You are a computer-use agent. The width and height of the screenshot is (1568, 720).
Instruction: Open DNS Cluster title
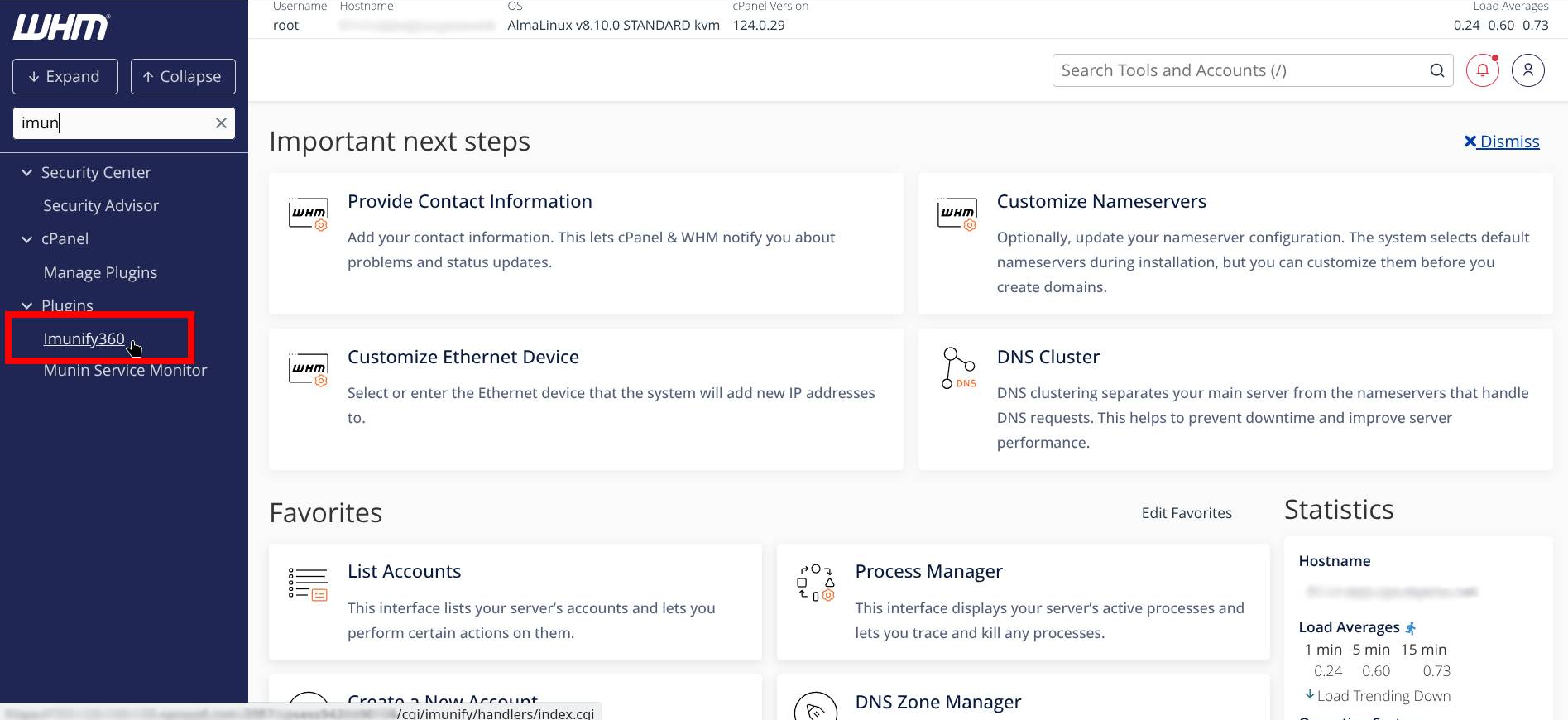(1048, 357)
